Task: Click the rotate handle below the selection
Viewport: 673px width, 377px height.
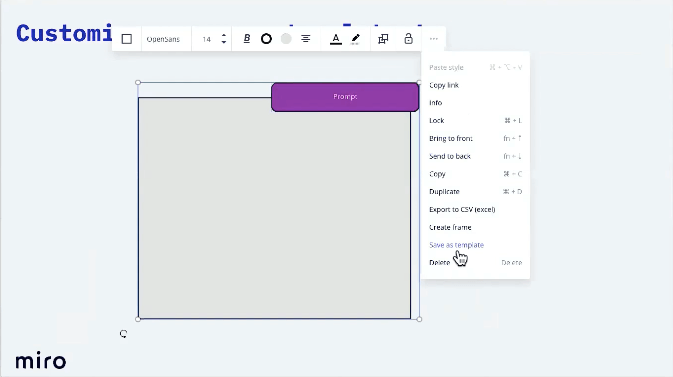Action: point(123,334)
